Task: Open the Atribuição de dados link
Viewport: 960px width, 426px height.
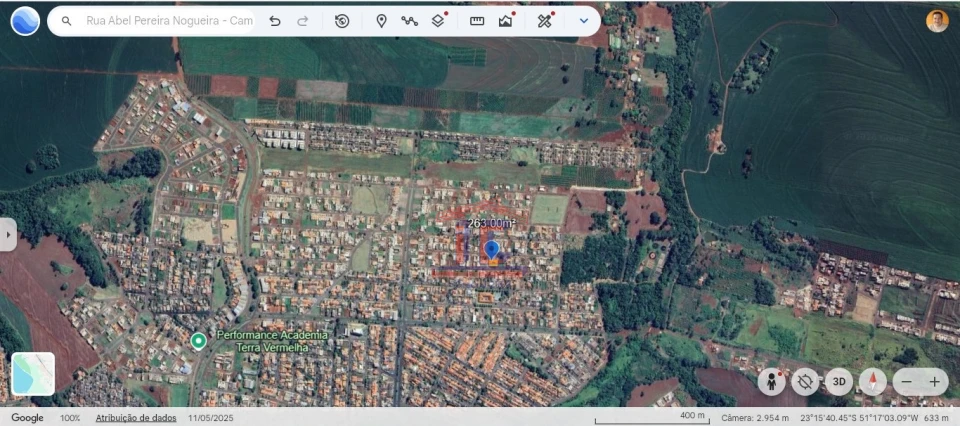Action: pos(136,418)
